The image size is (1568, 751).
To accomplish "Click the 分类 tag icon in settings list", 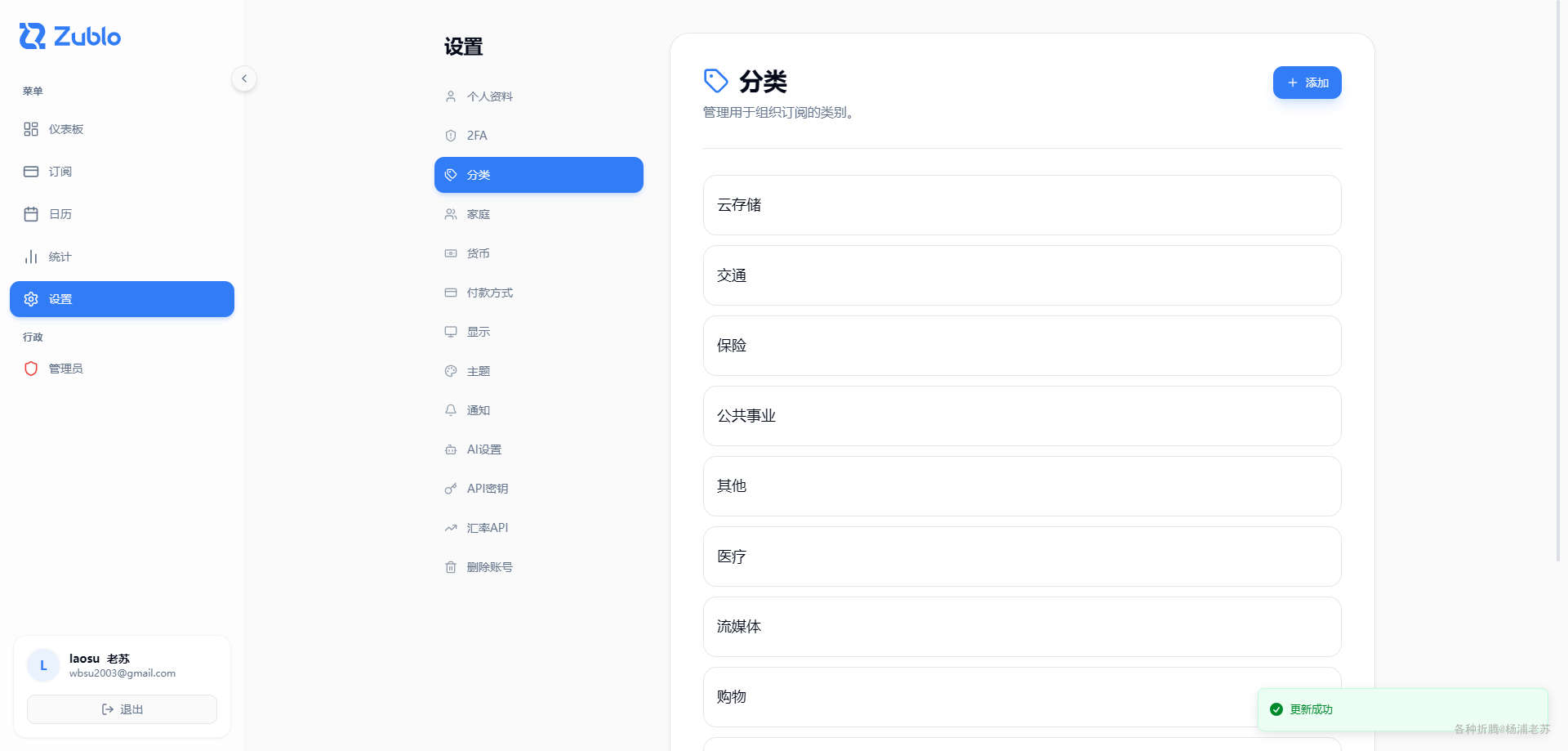I will pyautogui.click(x=451, y=175).
